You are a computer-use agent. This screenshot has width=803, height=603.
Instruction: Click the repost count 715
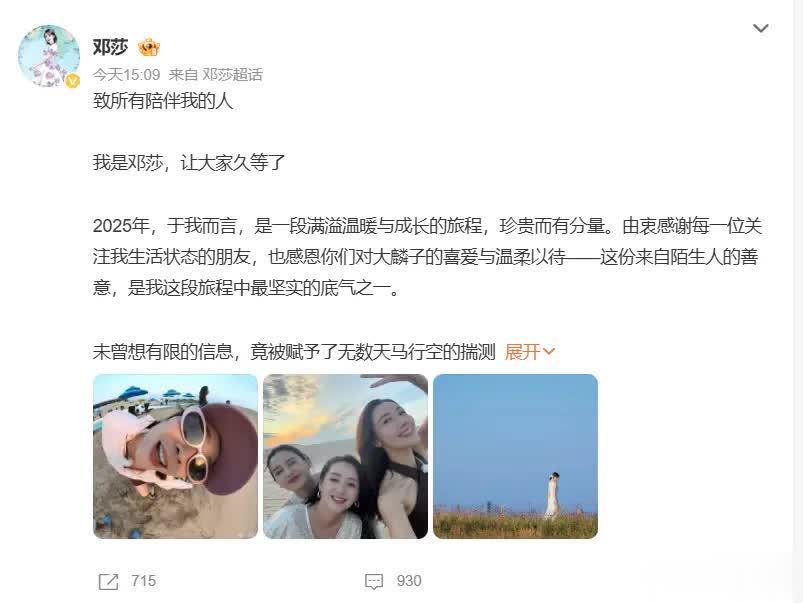tap(143, 581)
